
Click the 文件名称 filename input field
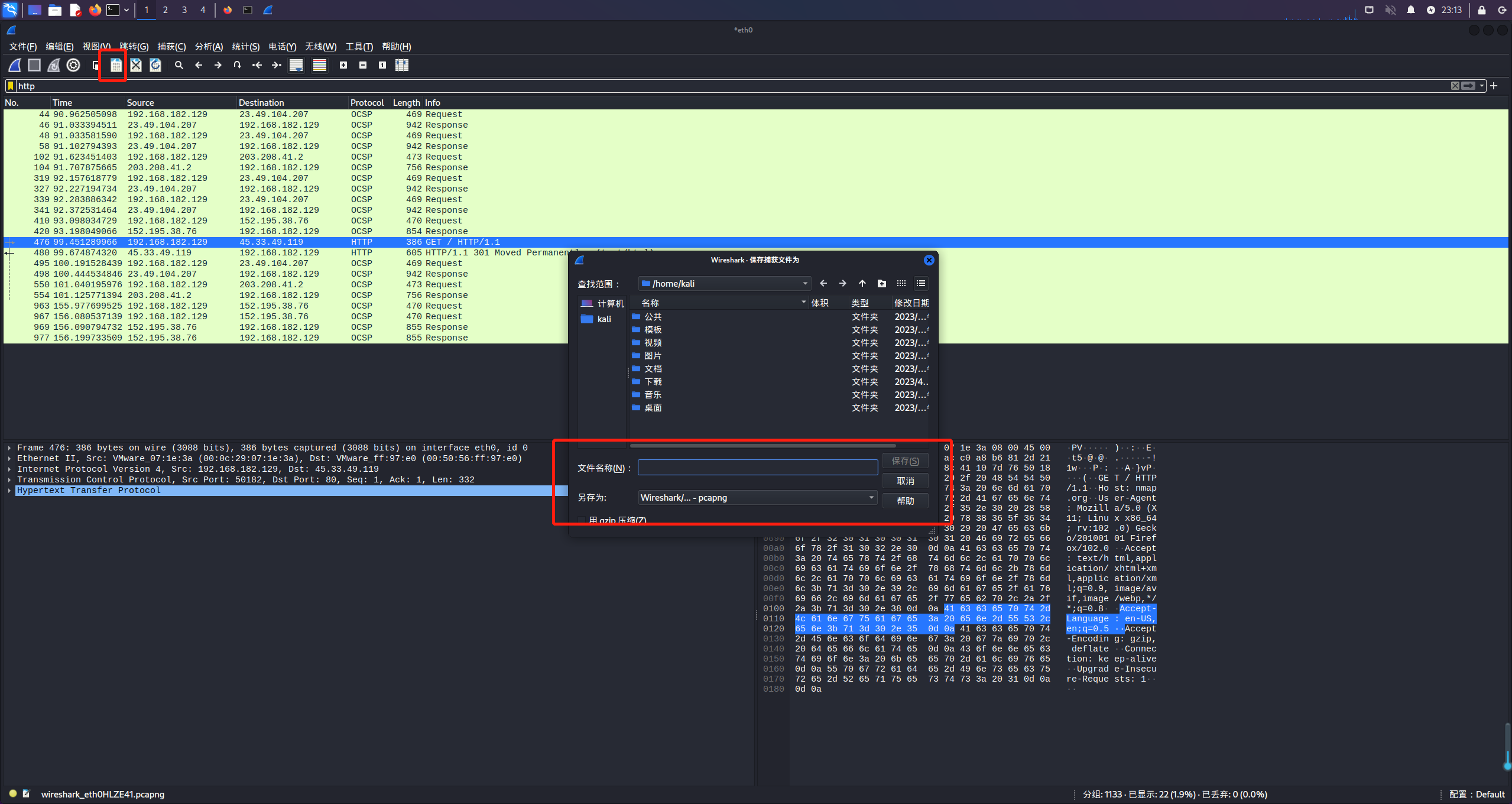758,468
